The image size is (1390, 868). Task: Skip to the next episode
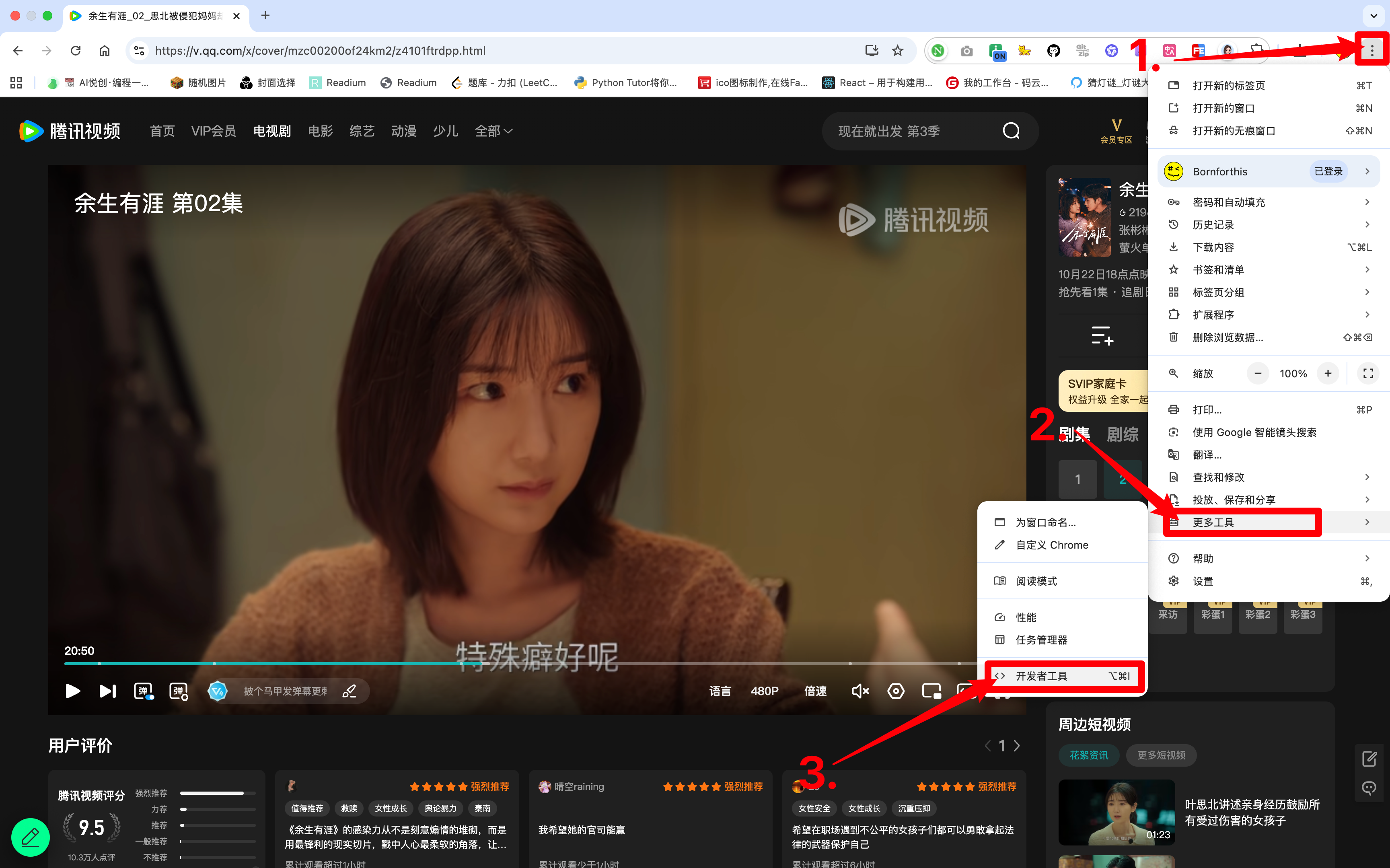click(107, 691)
